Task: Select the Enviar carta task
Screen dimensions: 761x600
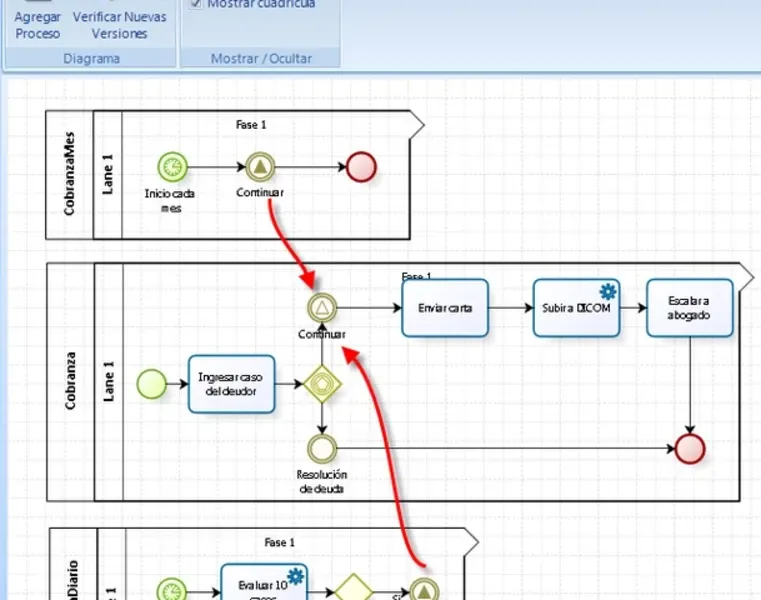Action: pyautogui.click(x=445, y=308)
